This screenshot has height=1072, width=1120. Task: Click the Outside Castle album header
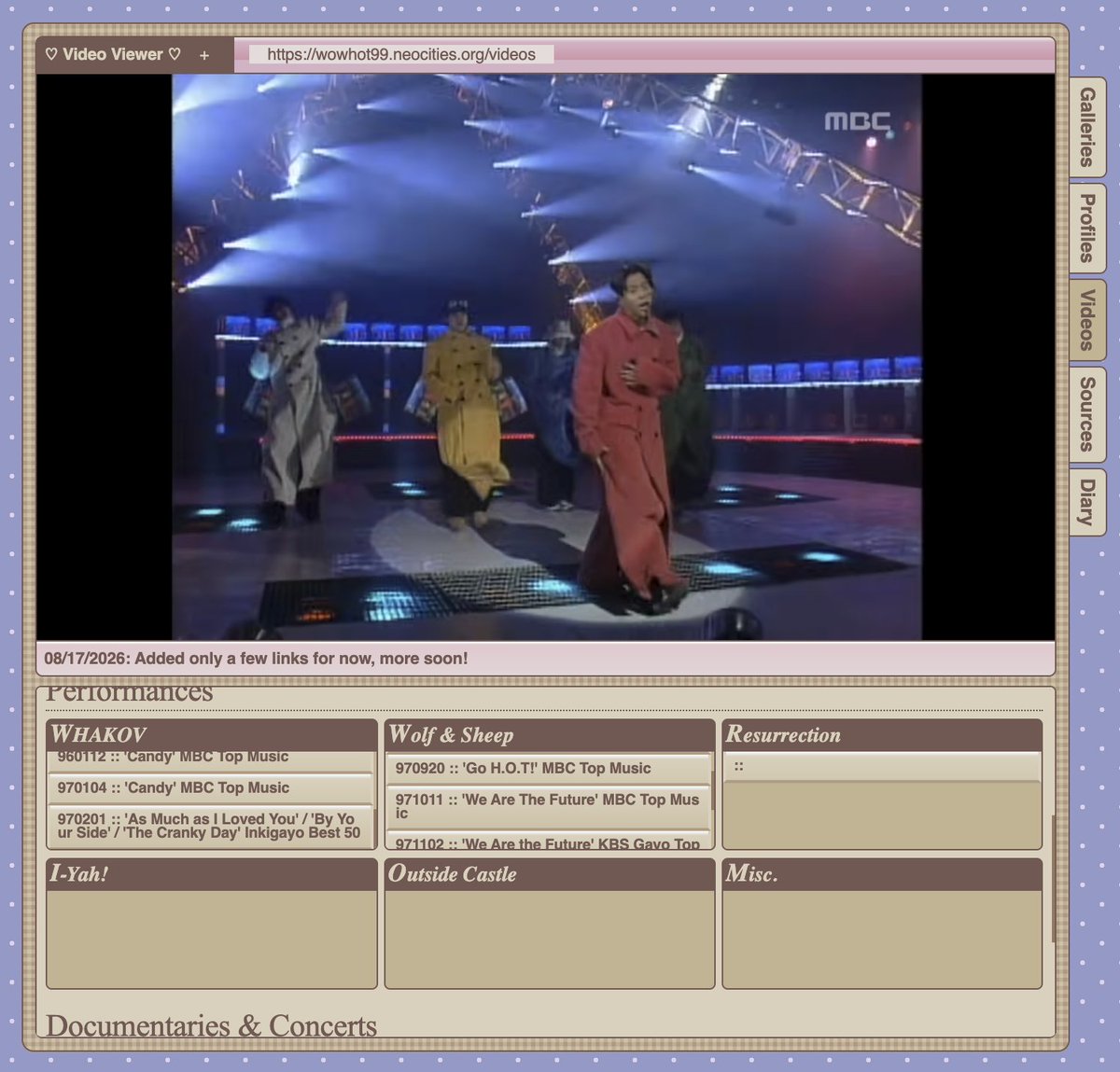click(x=550, y=874)
